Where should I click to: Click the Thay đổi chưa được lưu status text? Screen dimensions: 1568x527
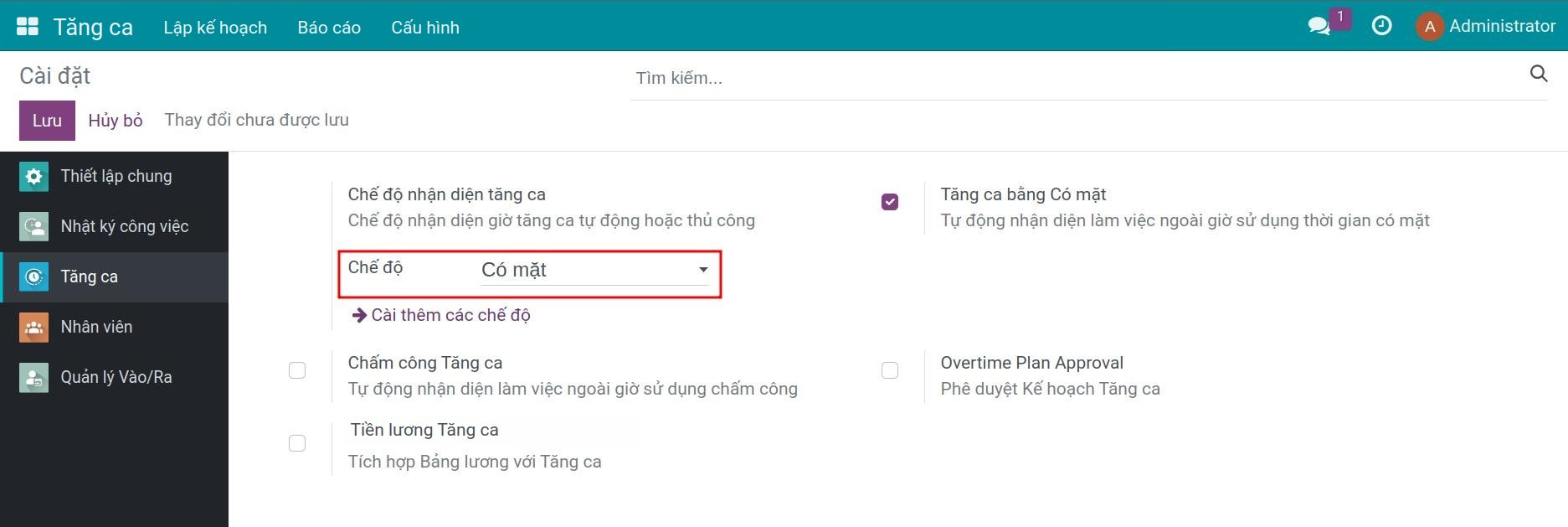coord(256,120)
